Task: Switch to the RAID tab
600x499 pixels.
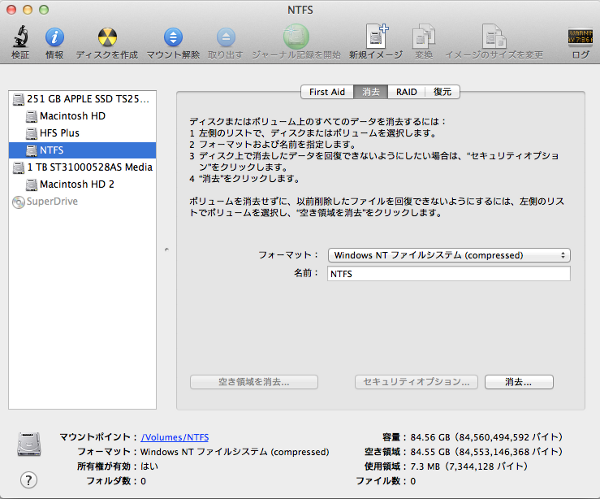Action: [406, 92]
